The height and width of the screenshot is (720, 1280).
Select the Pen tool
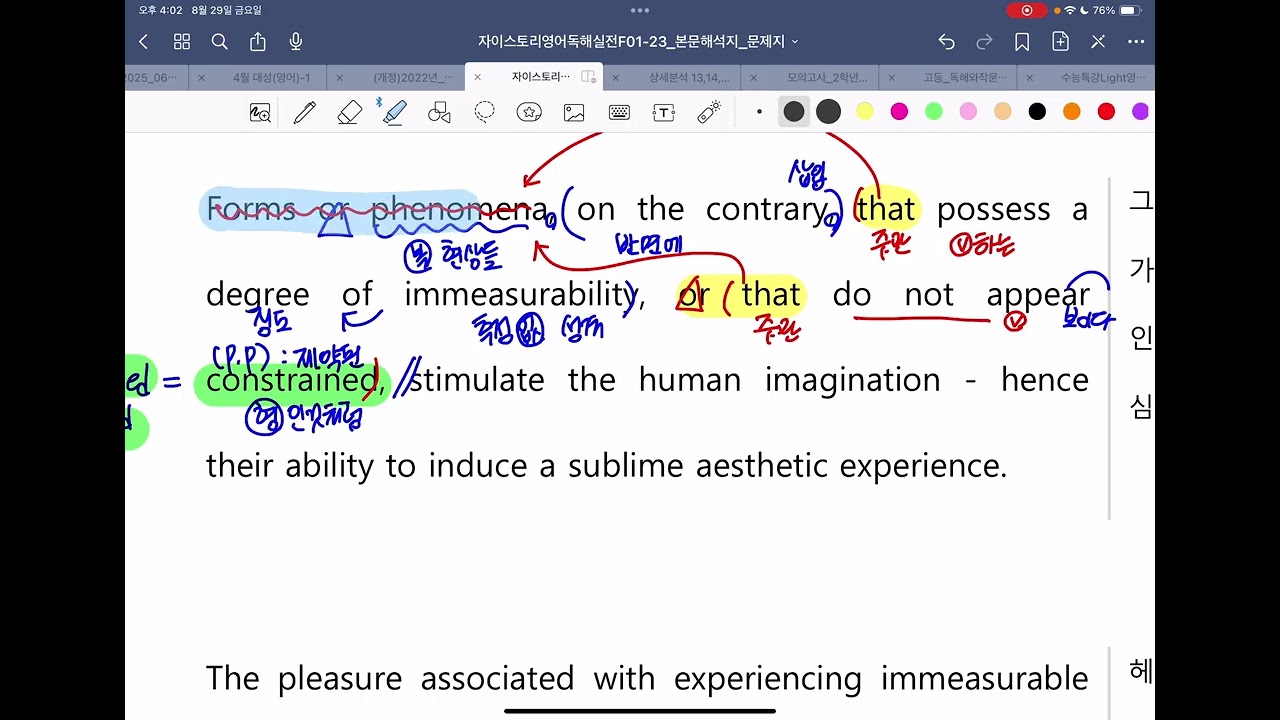(x=305, y=112)
